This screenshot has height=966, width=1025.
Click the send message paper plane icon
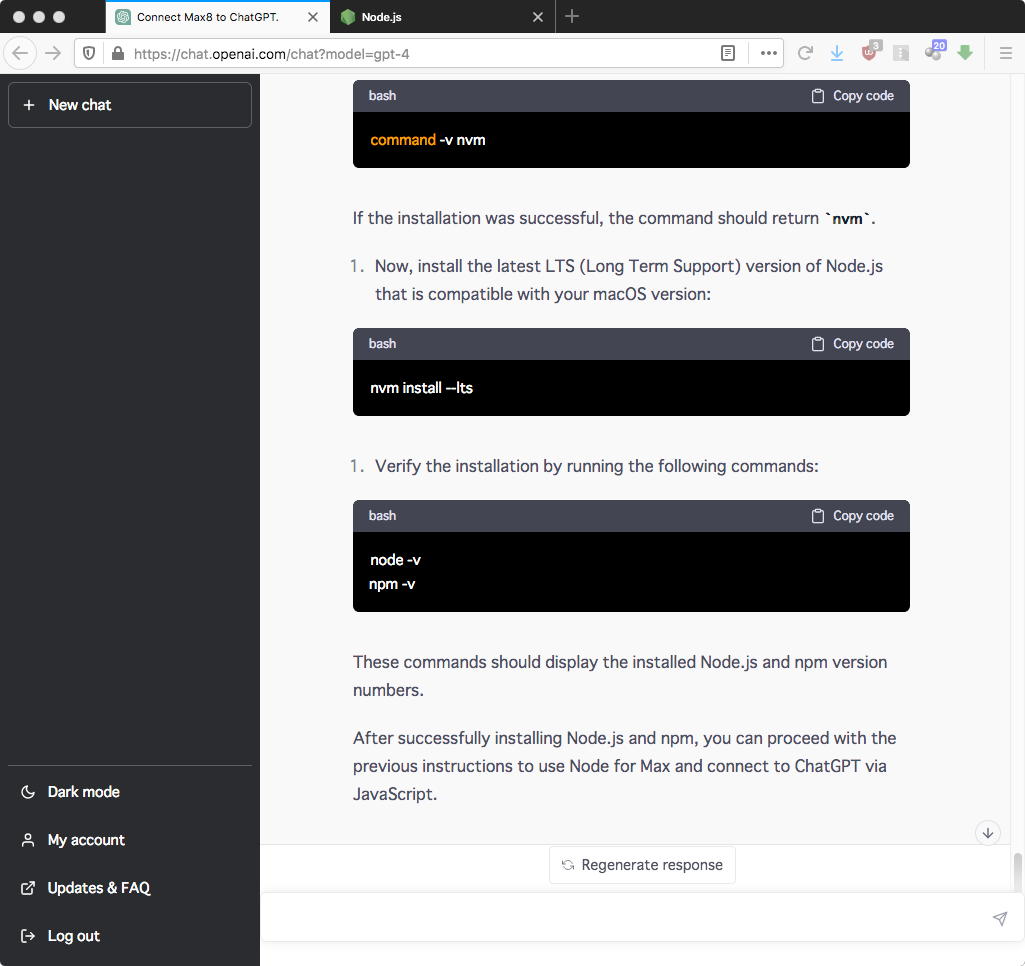coord(1000,918)
